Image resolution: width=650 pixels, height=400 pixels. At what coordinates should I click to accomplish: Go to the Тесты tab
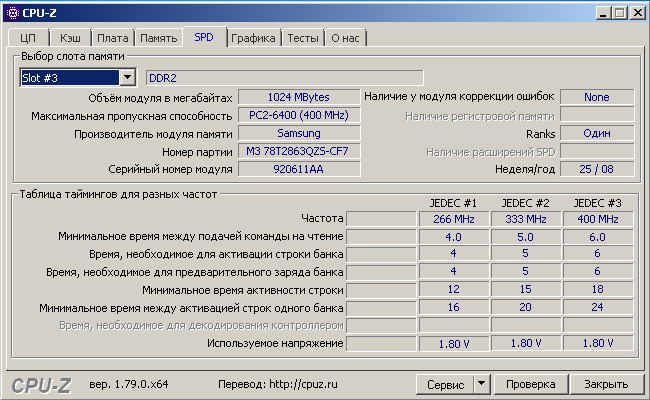303,38
